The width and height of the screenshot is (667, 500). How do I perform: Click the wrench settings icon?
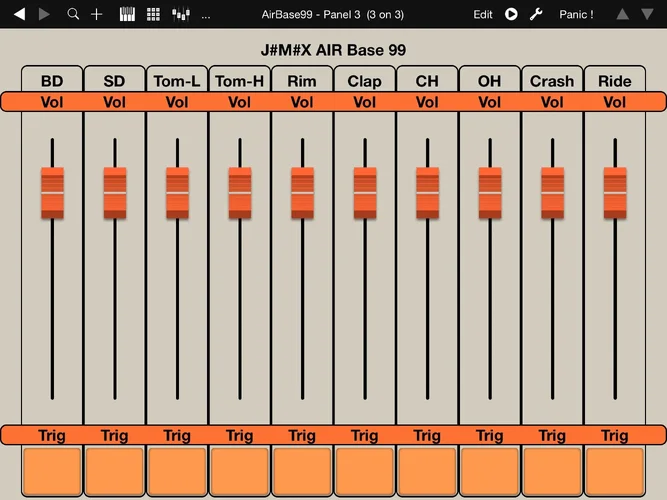pos(535,14)
